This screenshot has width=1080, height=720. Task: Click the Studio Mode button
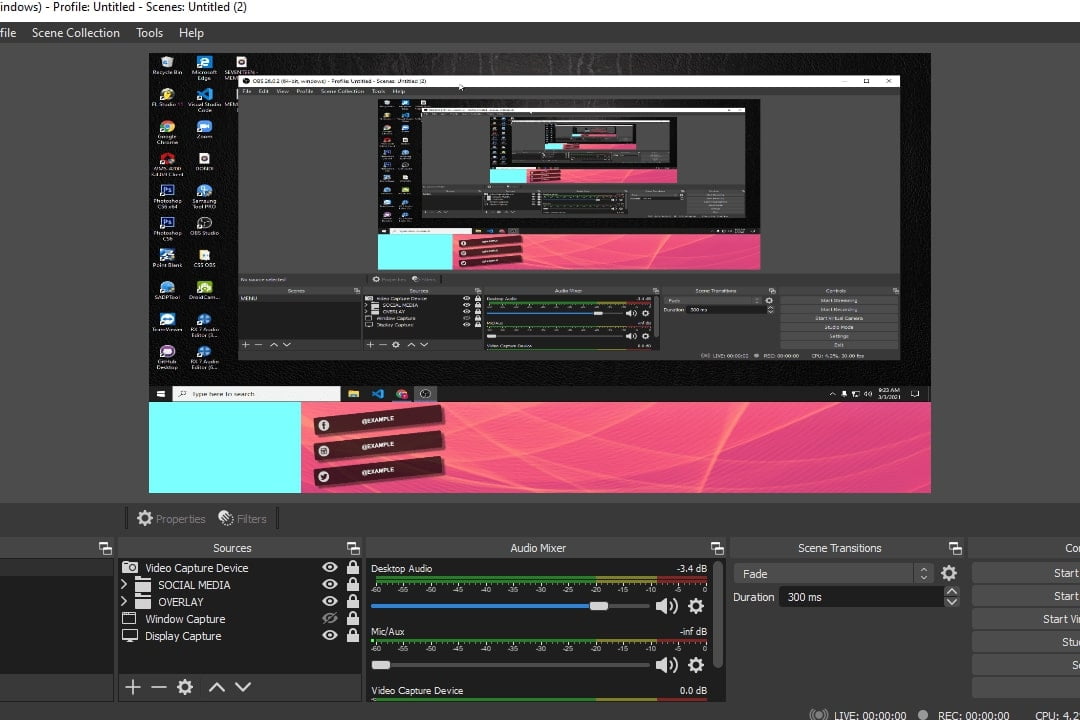[1026, 641]
